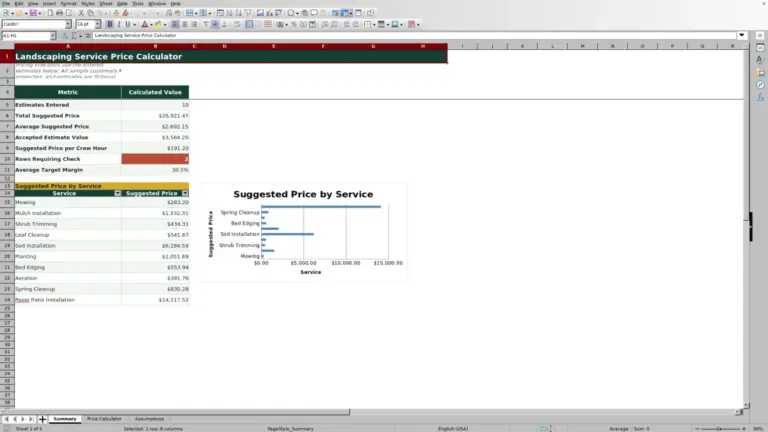Click the Insert Image icon
This screenshot has height=432, width=768.
(x=260, y=13)
